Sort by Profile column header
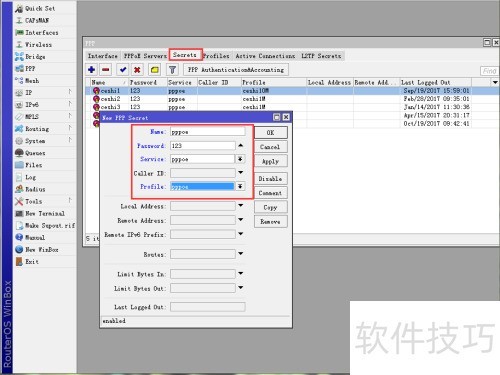 pyautogui.click(x=273, y=82)
